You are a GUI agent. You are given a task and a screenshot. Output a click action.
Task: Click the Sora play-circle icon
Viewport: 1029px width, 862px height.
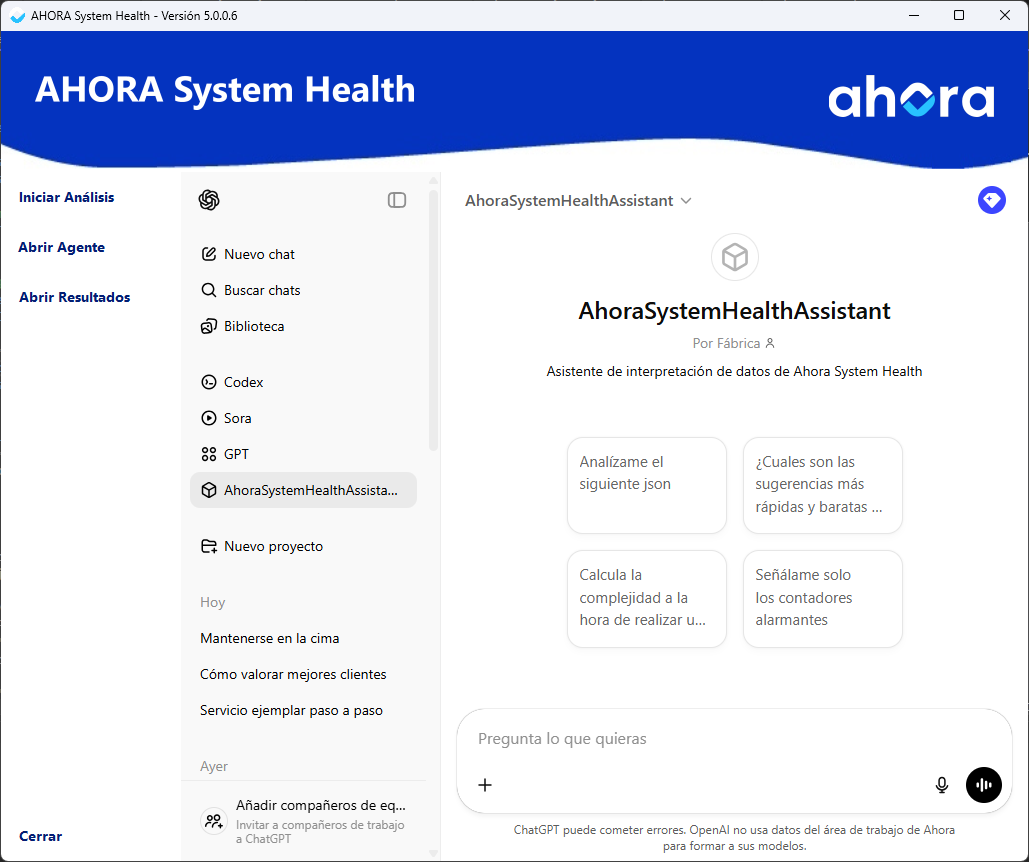(209, 418)
